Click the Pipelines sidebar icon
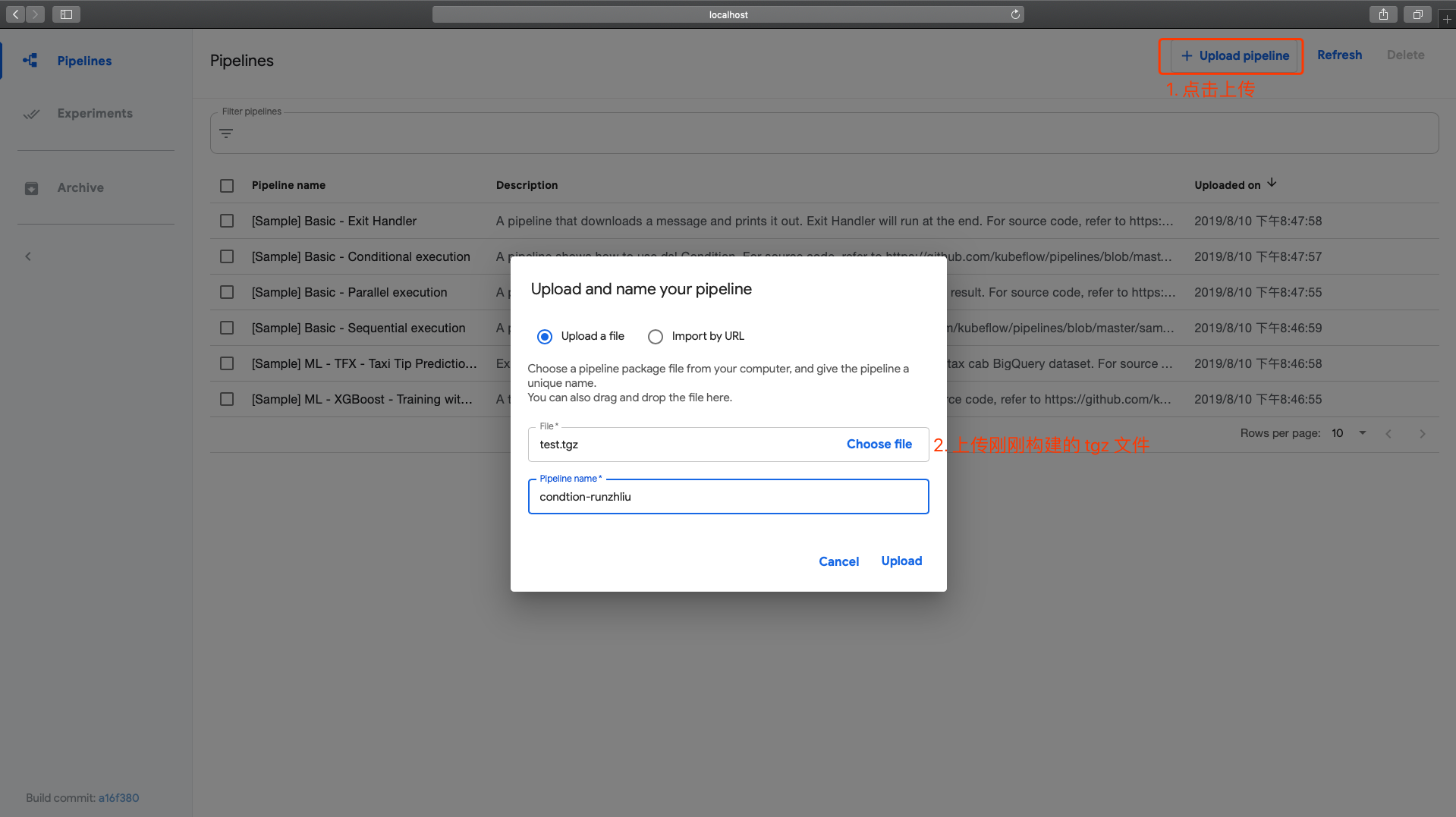Screen dimensions: 1456x817 tap(30, 61)
